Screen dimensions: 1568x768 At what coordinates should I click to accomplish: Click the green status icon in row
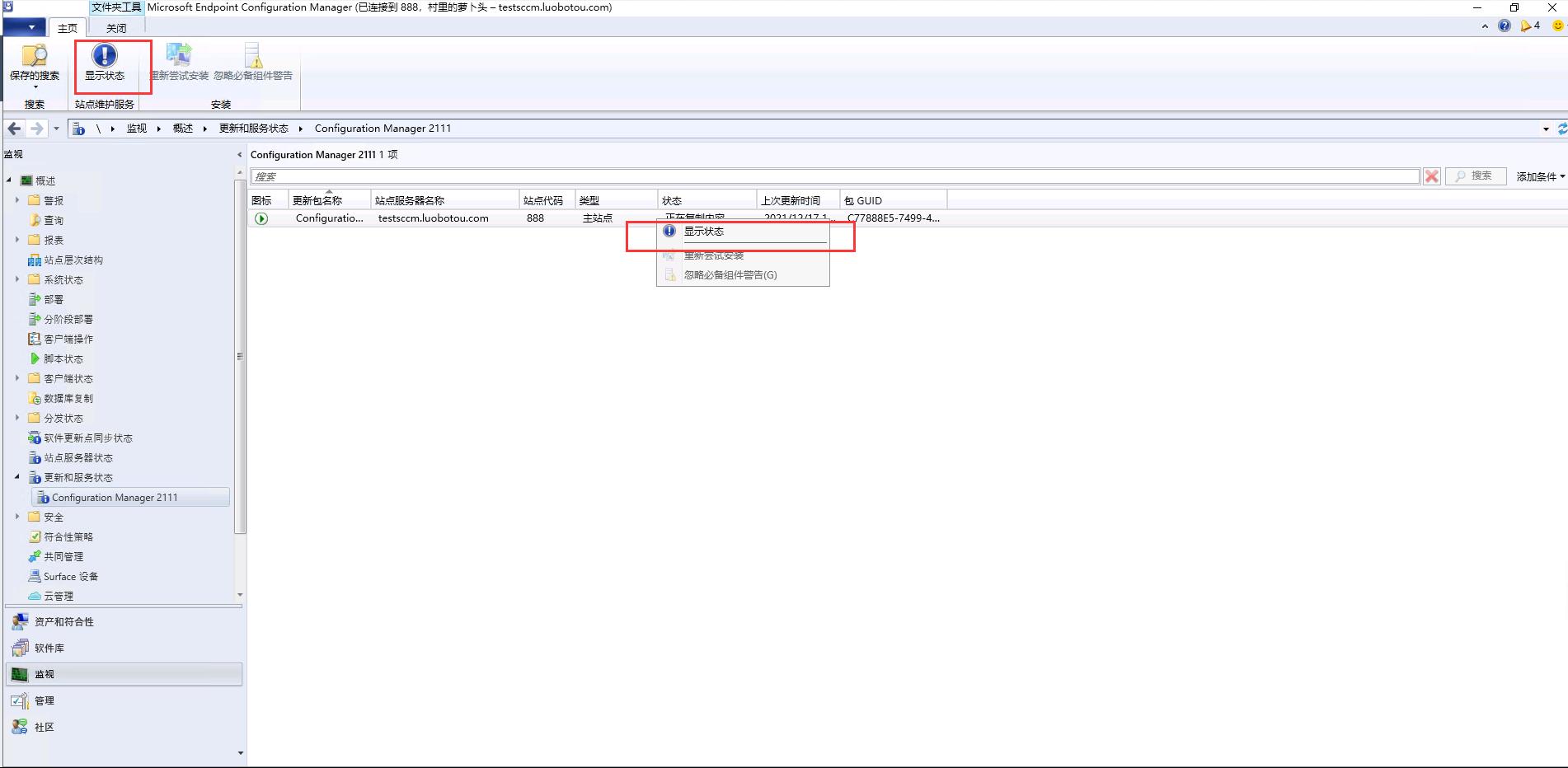coord(261,218)
